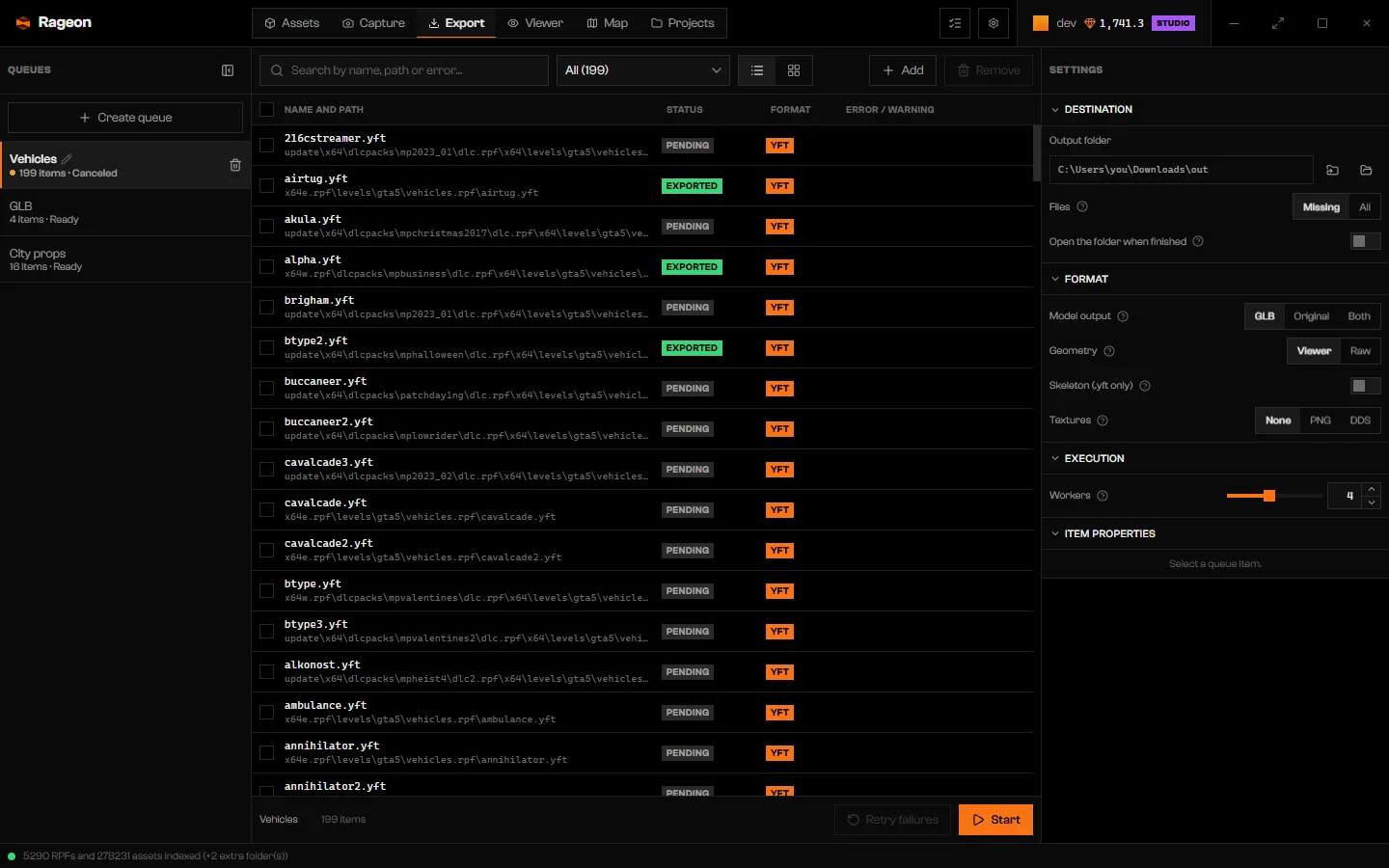Click the Start export button
1389x868 pixels.
[995, 820]
